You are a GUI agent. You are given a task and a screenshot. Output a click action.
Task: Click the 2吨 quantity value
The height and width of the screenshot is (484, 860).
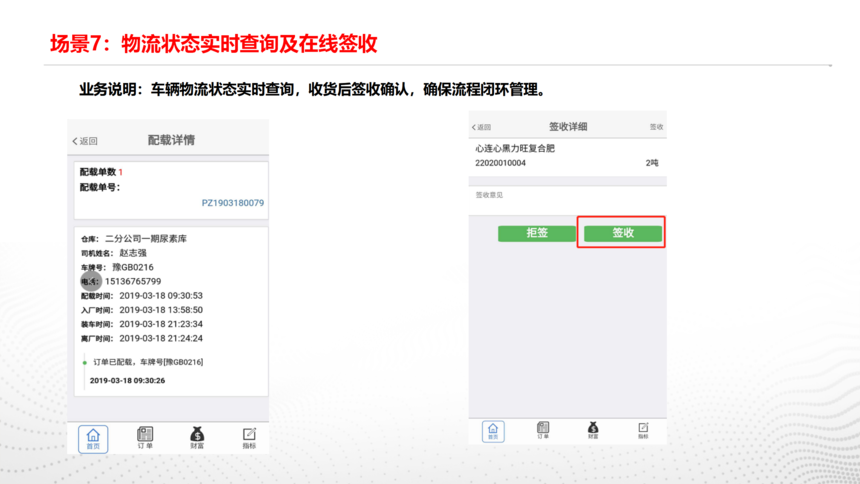(652, 163)
